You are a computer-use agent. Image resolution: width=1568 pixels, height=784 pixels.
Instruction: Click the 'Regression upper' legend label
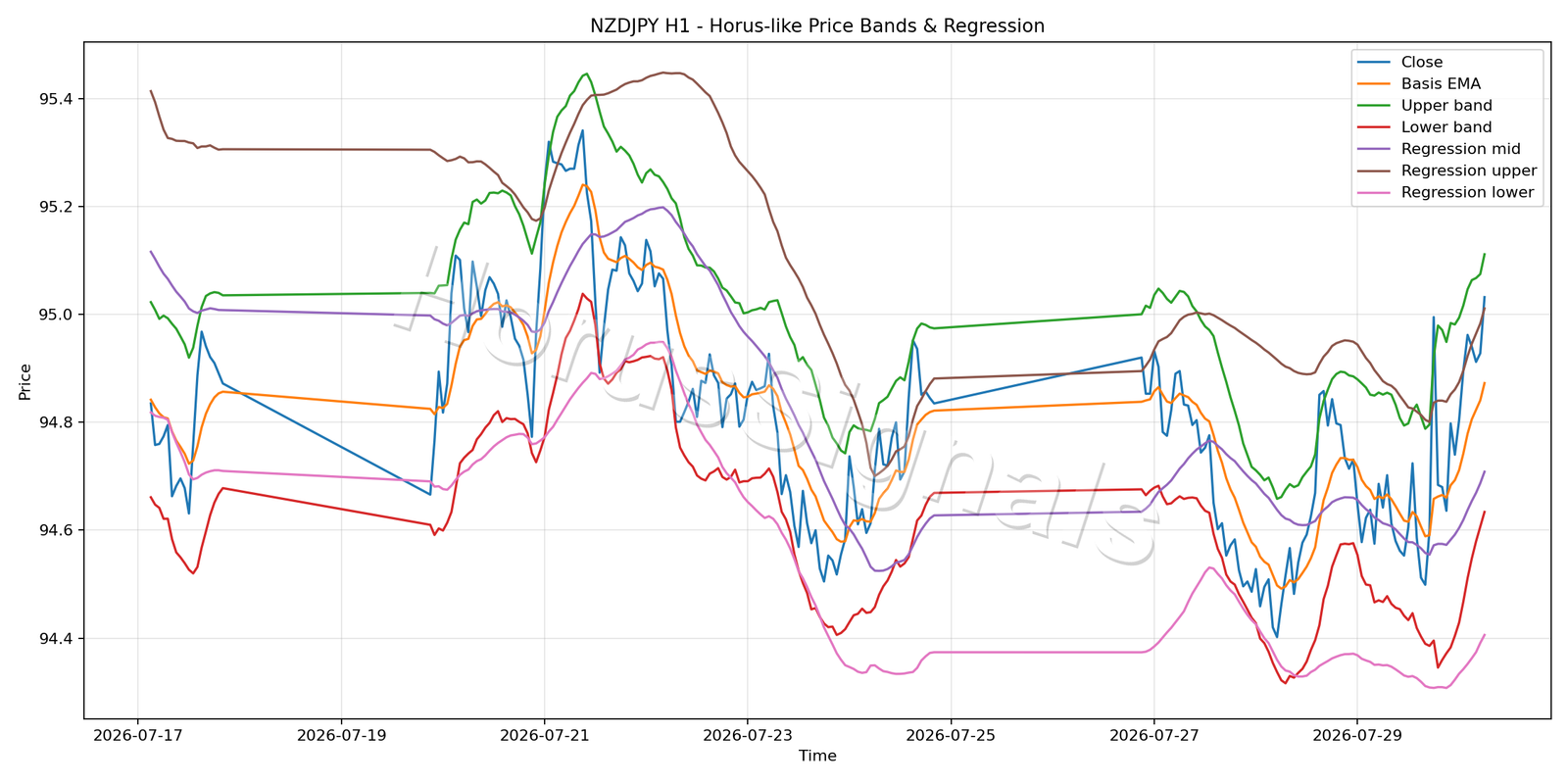click(x=1469, y=171)
